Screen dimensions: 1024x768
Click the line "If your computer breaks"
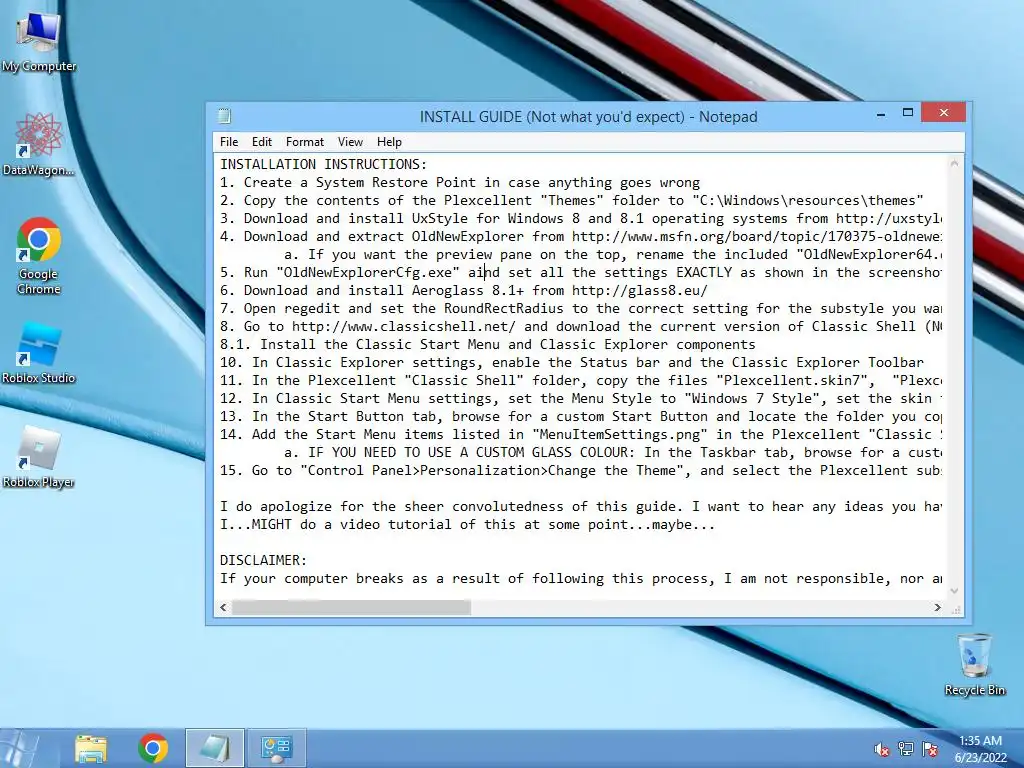[581, 579]
